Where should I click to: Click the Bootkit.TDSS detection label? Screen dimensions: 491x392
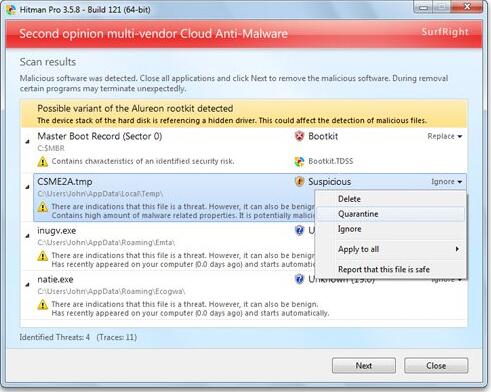pos(330,161)
